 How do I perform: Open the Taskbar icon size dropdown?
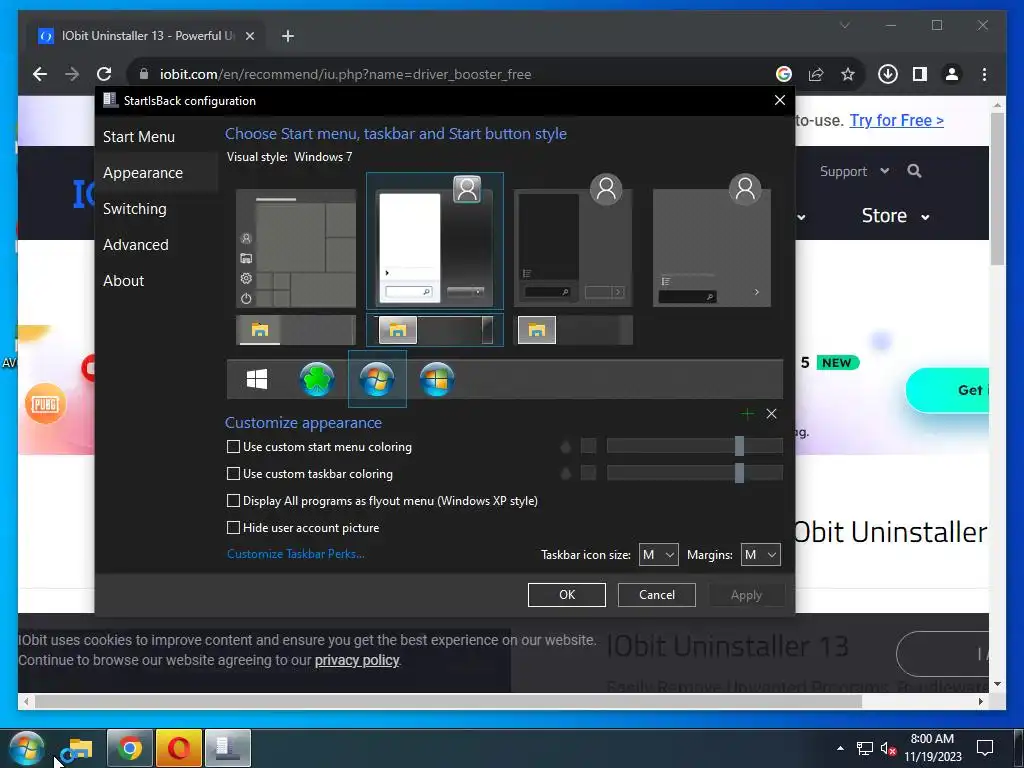pyautogui.click(x=658, y=554)
